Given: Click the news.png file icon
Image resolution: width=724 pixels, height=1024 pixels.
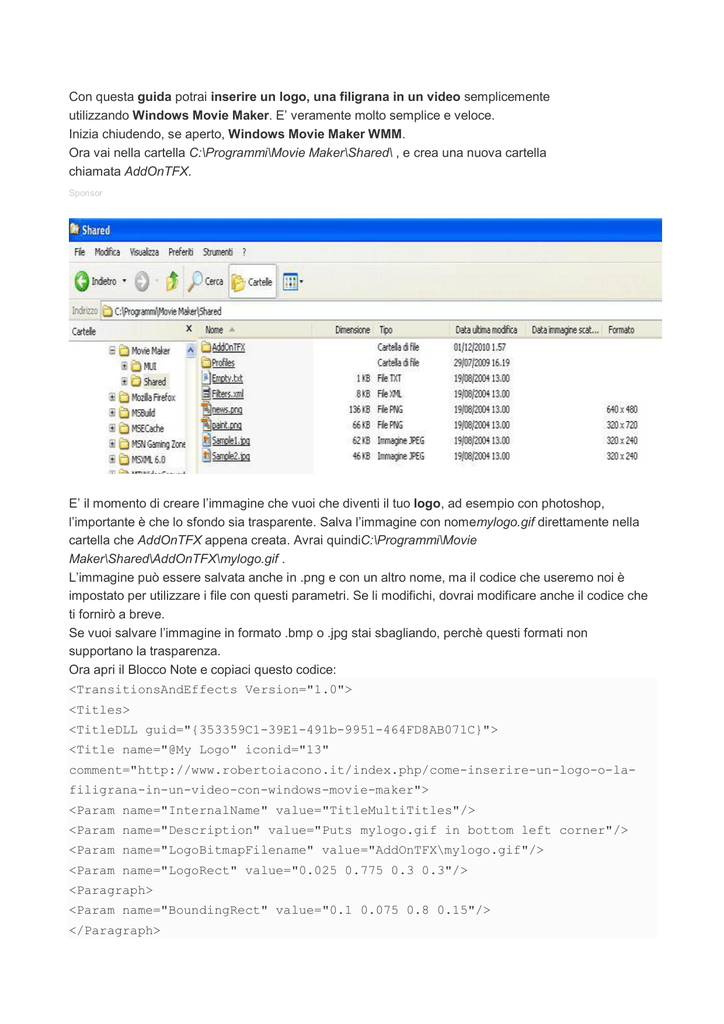Looking at the screenshot, I should coord(206,409).
